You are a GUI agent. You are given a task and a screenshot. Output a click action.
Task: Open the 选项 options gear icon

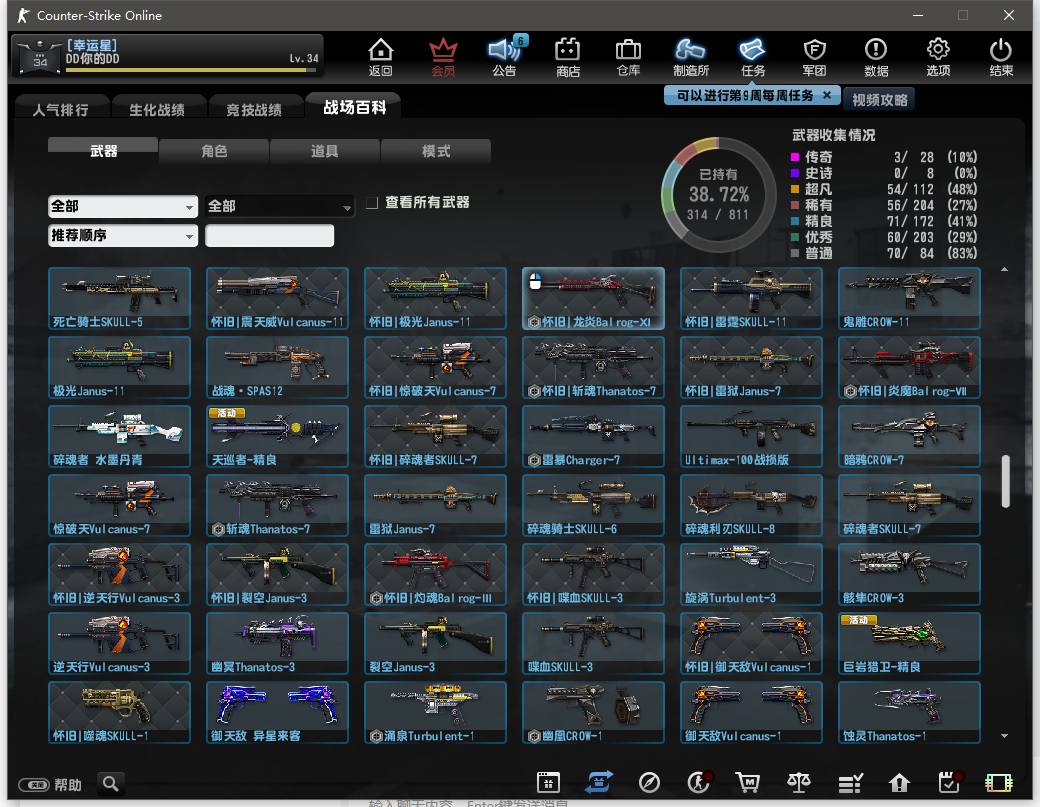938,57
